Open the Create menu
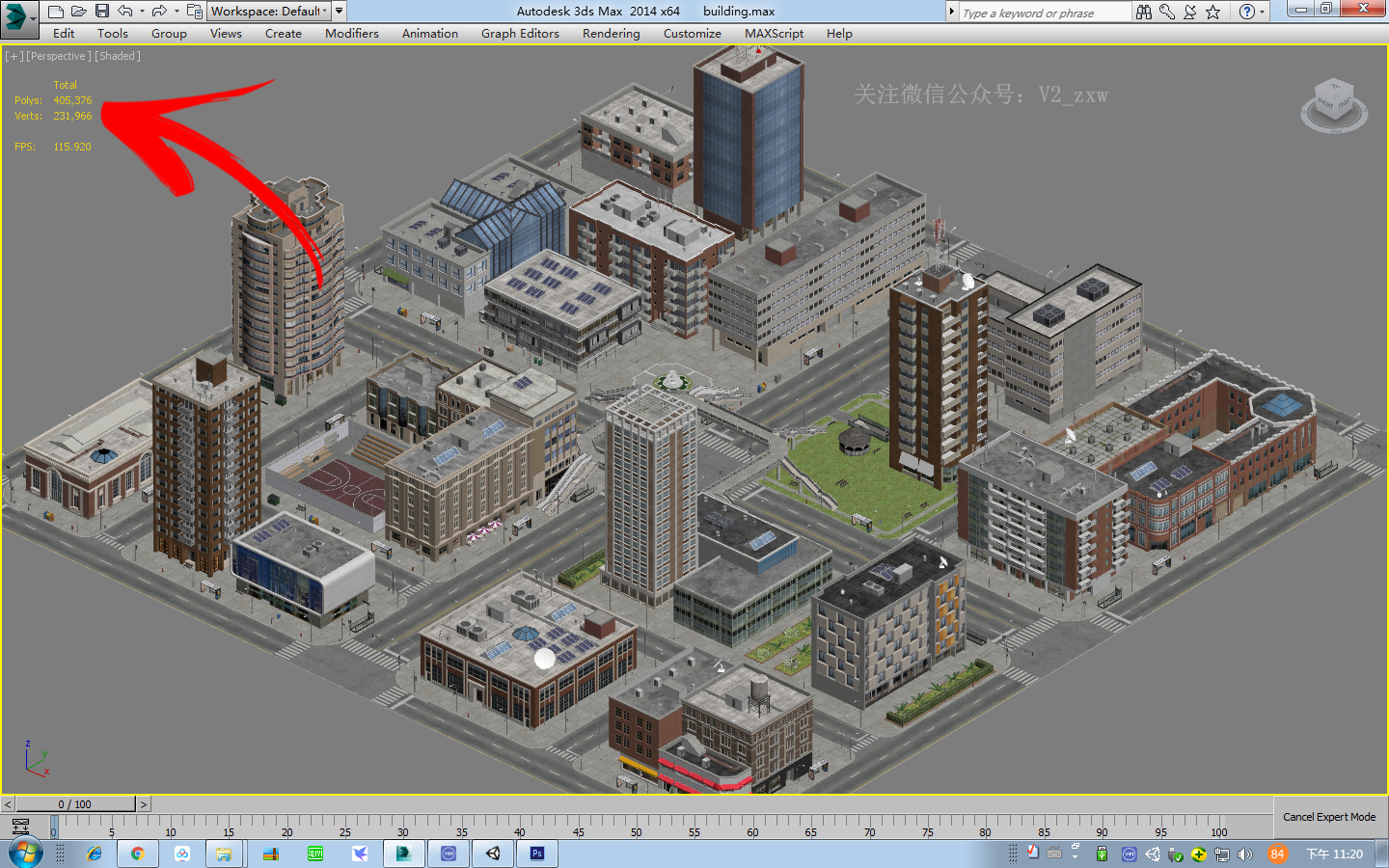The image size is (1389, 868). (284, 34)
